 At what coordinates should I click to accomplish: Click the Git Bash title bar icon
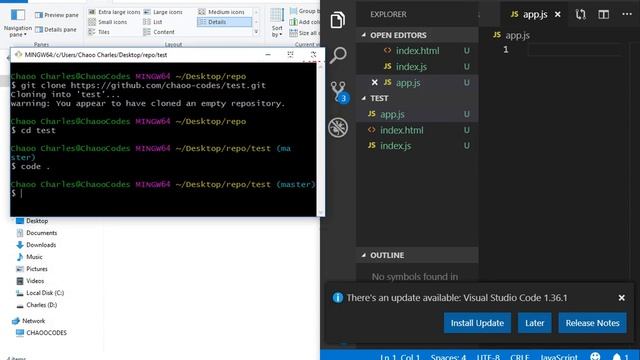tap(18, 54)
